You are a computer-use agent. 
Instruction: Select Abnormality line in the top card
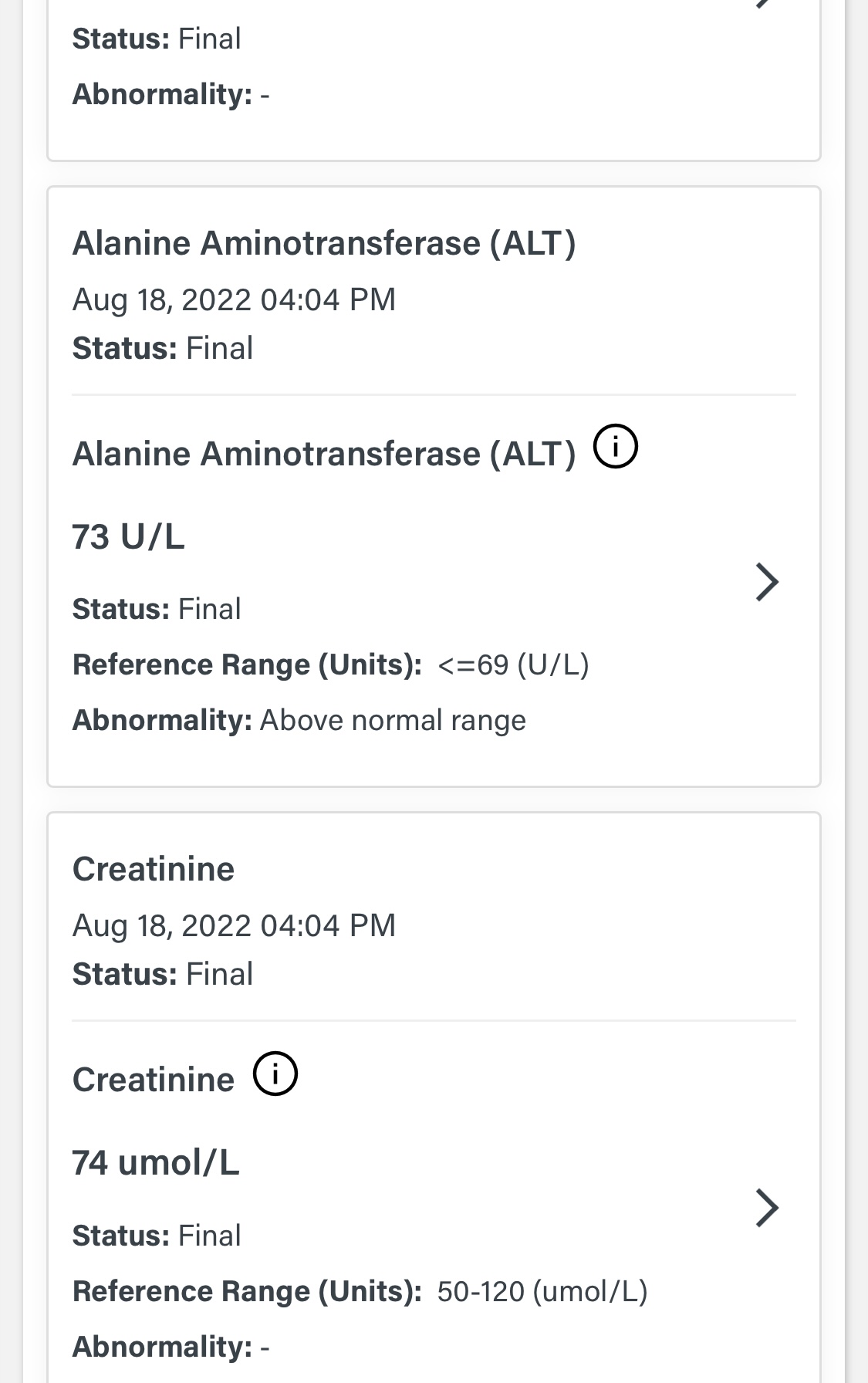171,95
